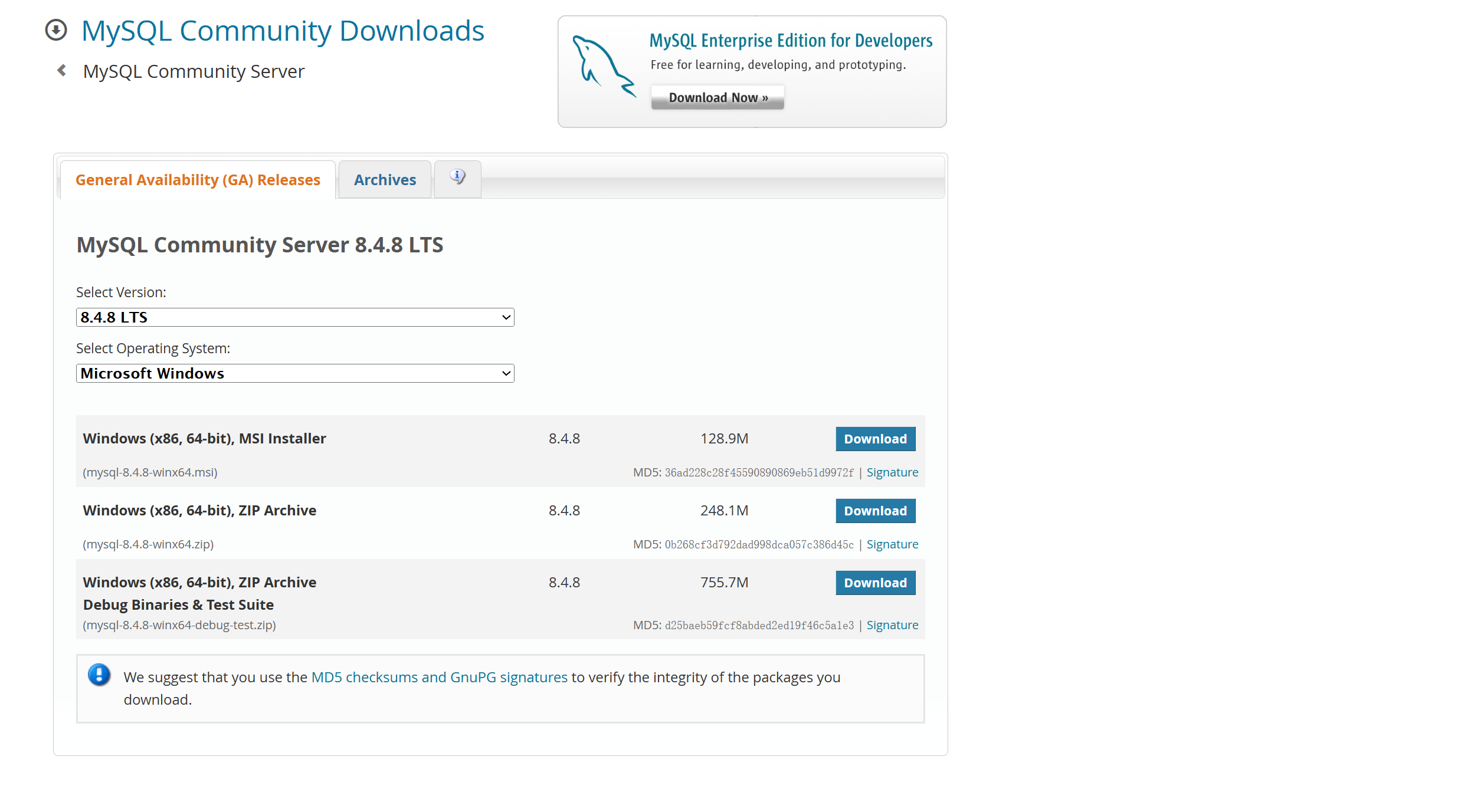
Task: Download the Debug Binaries & Test Suite
Action: (x=875, y=583)
